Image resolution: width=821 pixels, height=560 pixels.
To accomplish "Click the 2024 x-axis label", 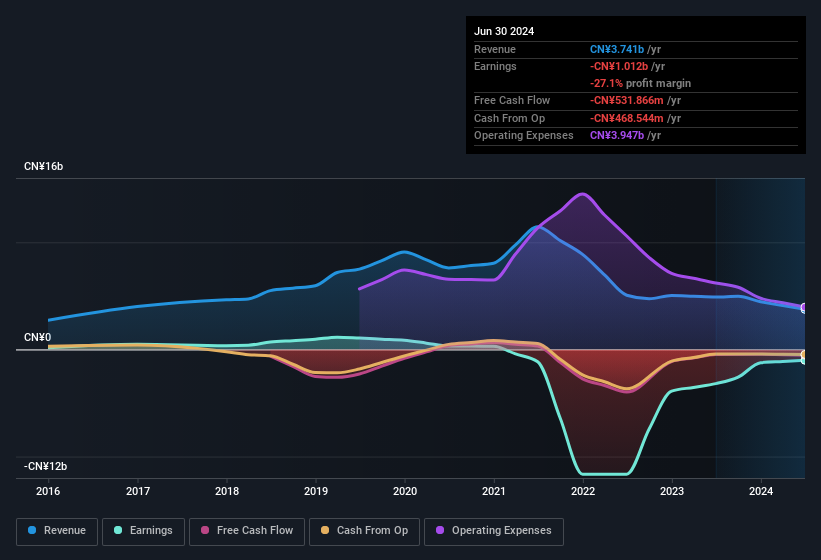I will (761, 491).
